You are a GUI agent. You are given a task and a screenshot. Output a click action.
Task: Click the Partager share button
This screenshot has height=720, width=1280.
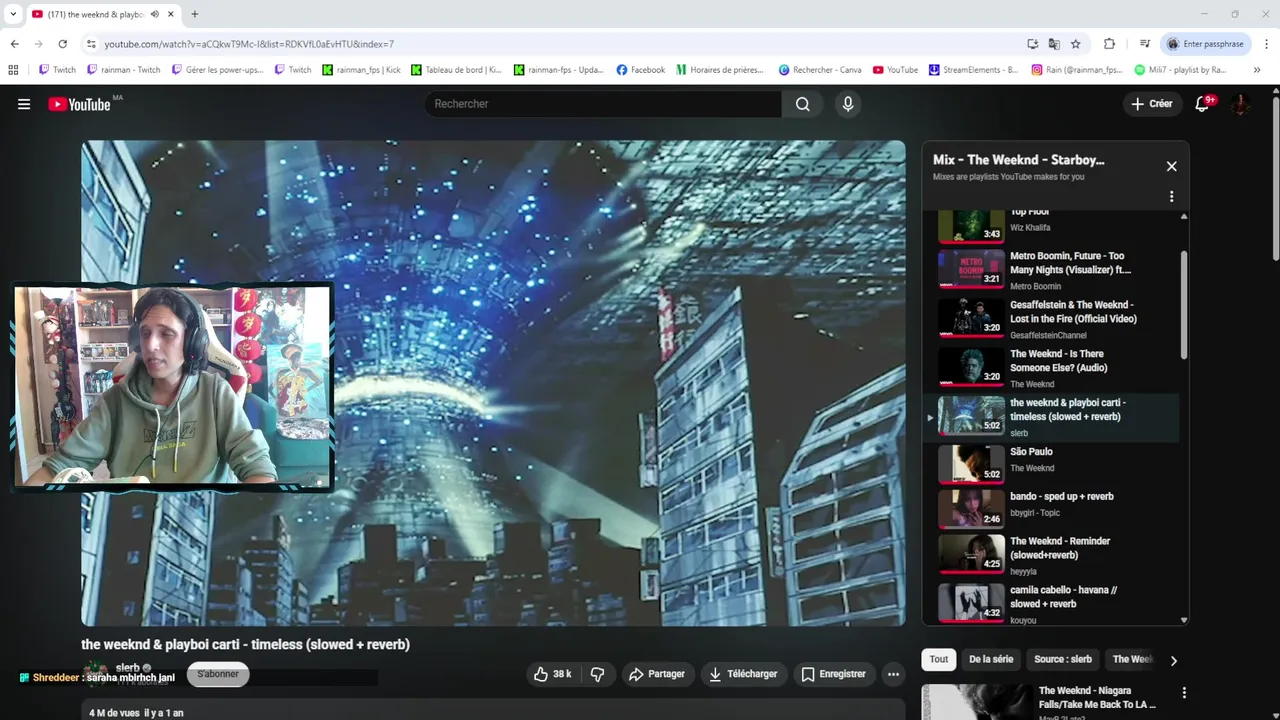coord(656,674)
